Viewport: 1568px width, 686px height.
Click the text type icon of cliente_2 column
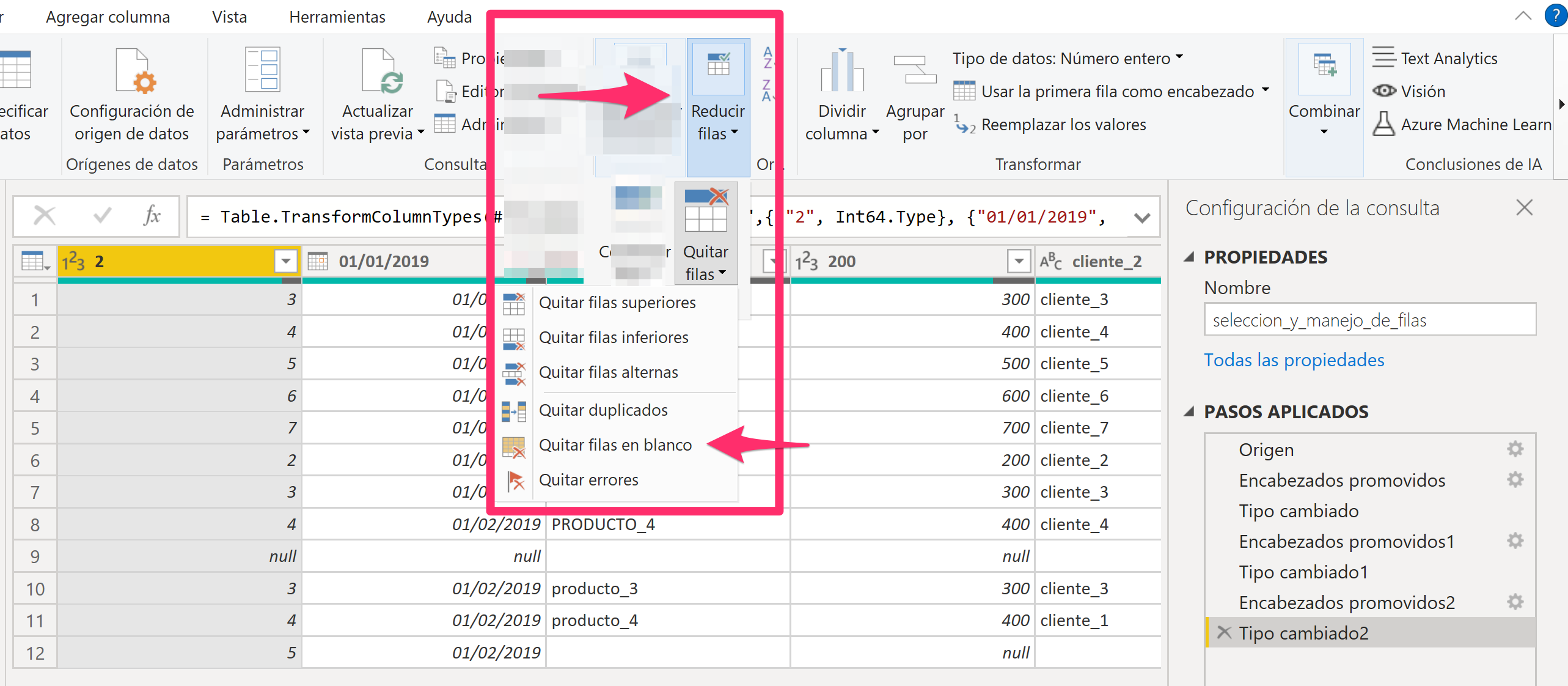[x=1051, y=262]
